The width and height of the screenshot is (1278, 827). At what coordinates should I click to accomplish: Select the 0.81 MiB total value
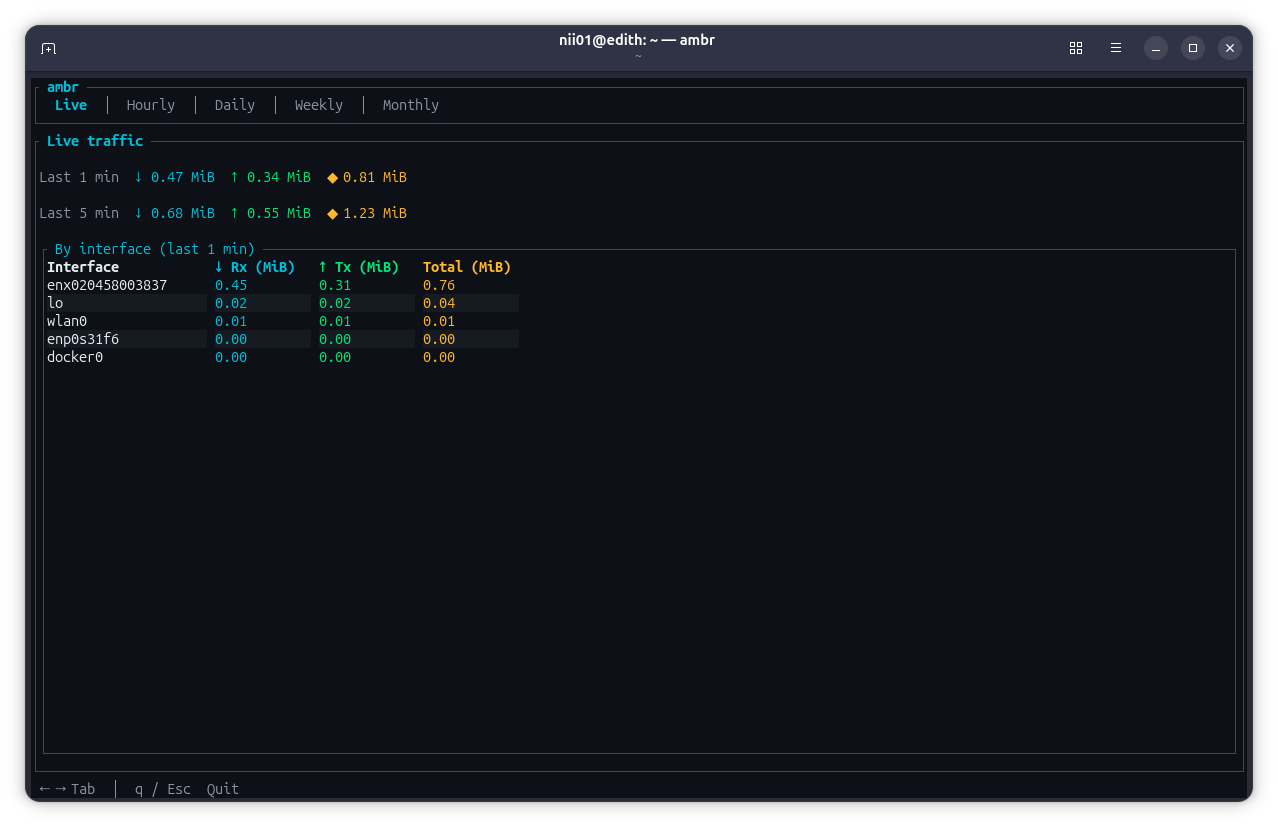[367, 177]
